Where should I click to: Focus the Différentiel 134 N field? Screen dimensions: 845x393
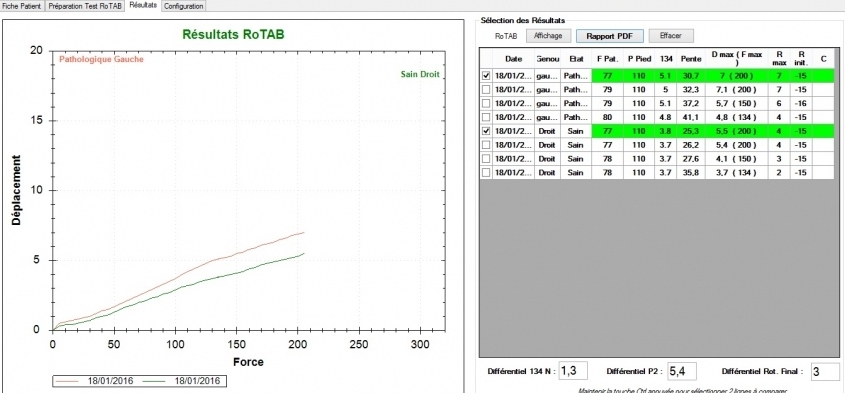point(573,371)
